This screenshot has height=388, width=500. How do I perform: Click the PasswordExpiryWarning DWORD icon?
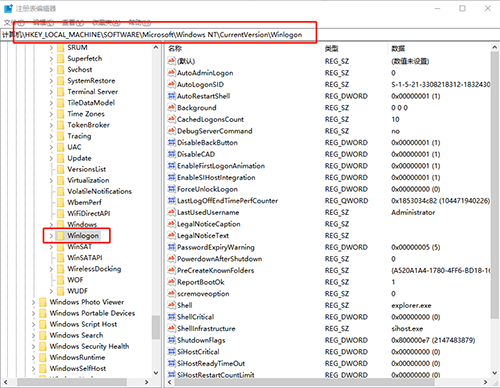click(171, 247)
